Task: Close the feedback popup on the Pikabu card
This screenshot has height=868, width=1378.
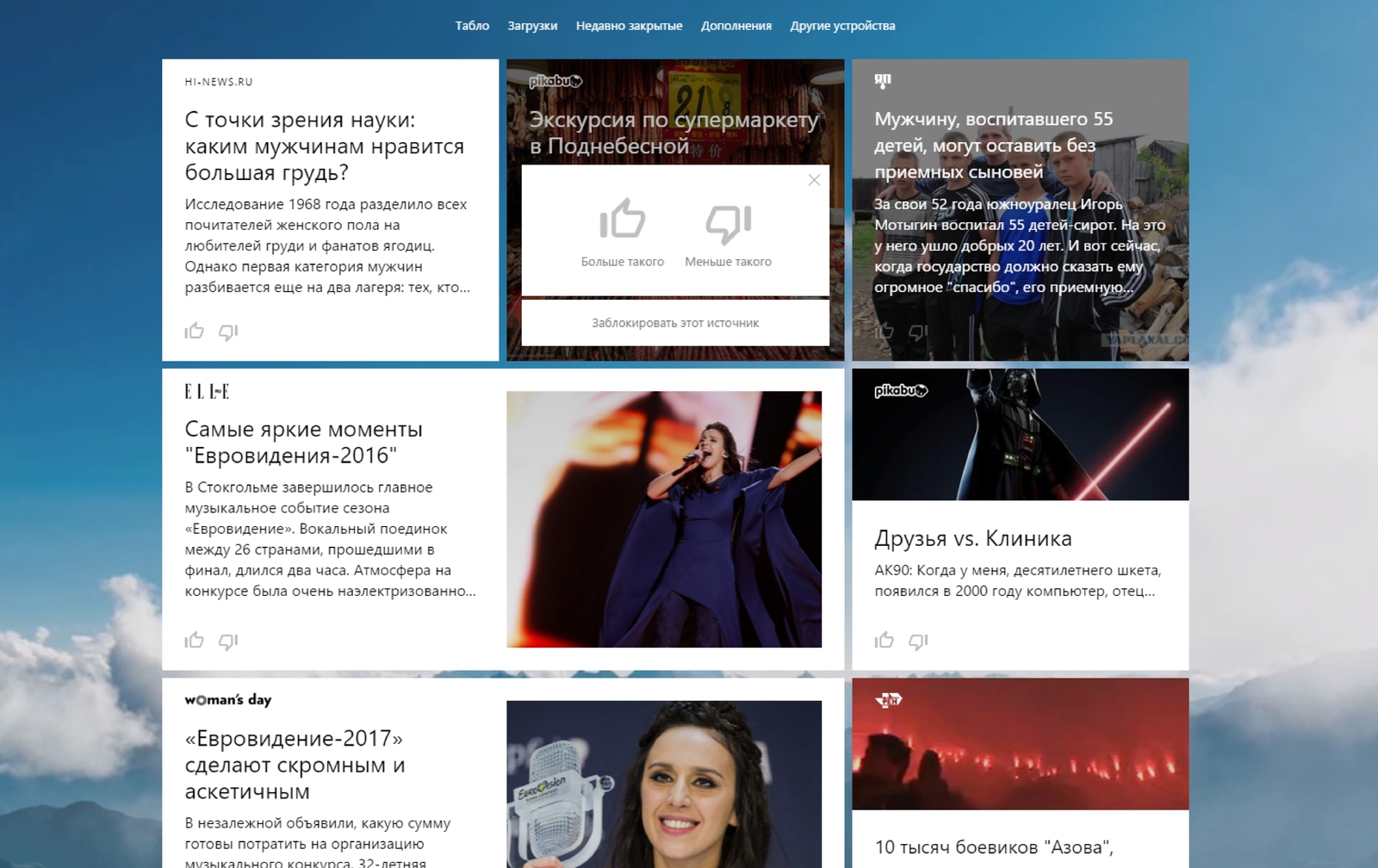Action: click(814, 180)
